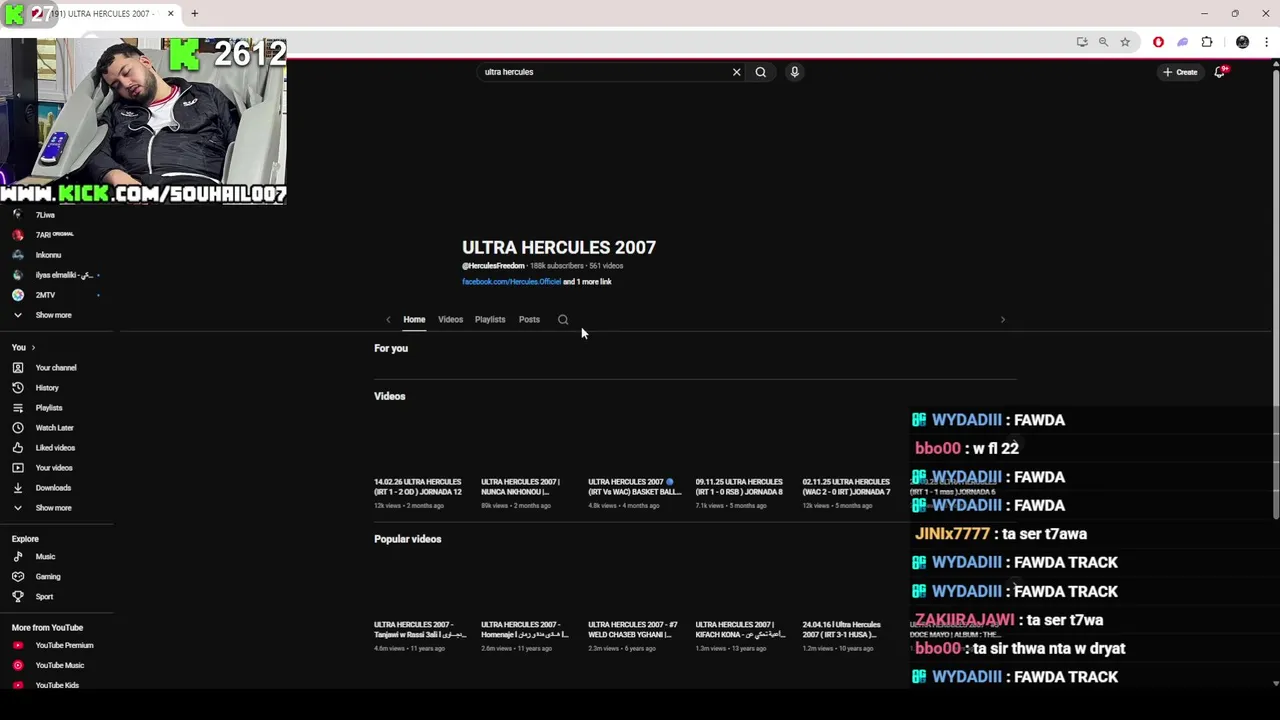Click the left arrow of the channel tabs
Image resolution: width=1280 pixels, height=720 pixels.
pos(388,320)
